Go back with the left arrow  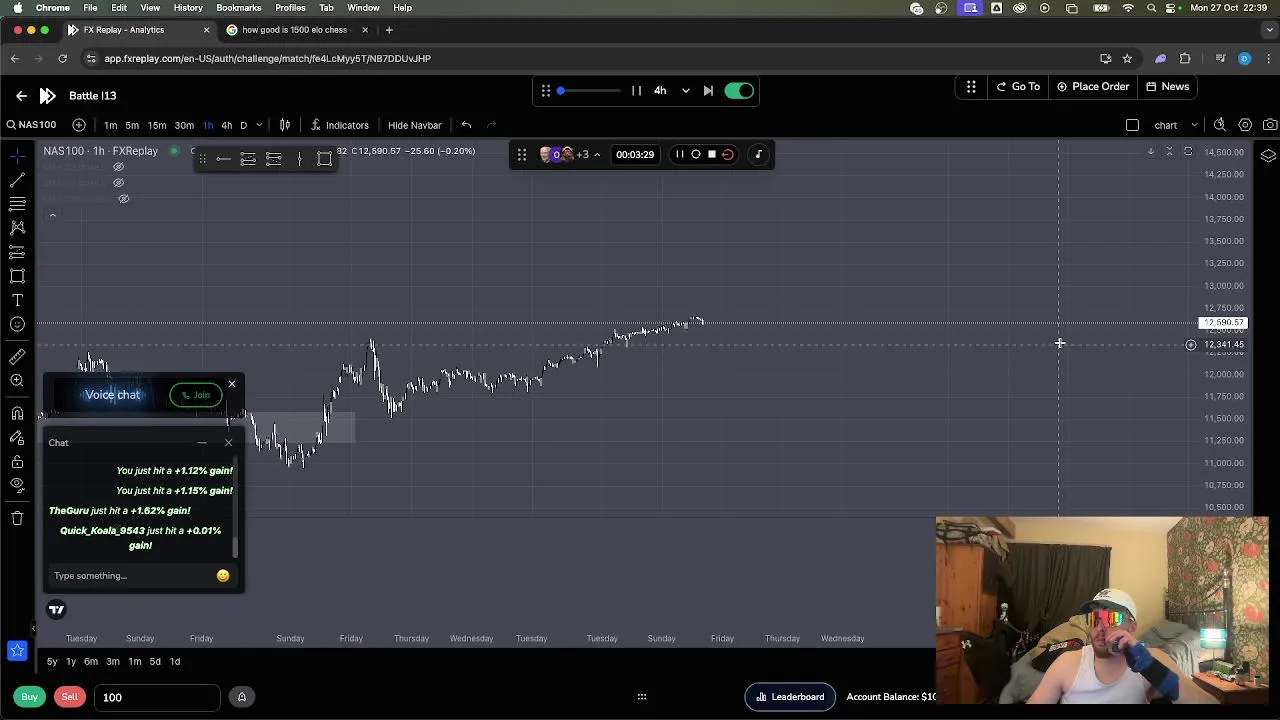click(21, 96)
